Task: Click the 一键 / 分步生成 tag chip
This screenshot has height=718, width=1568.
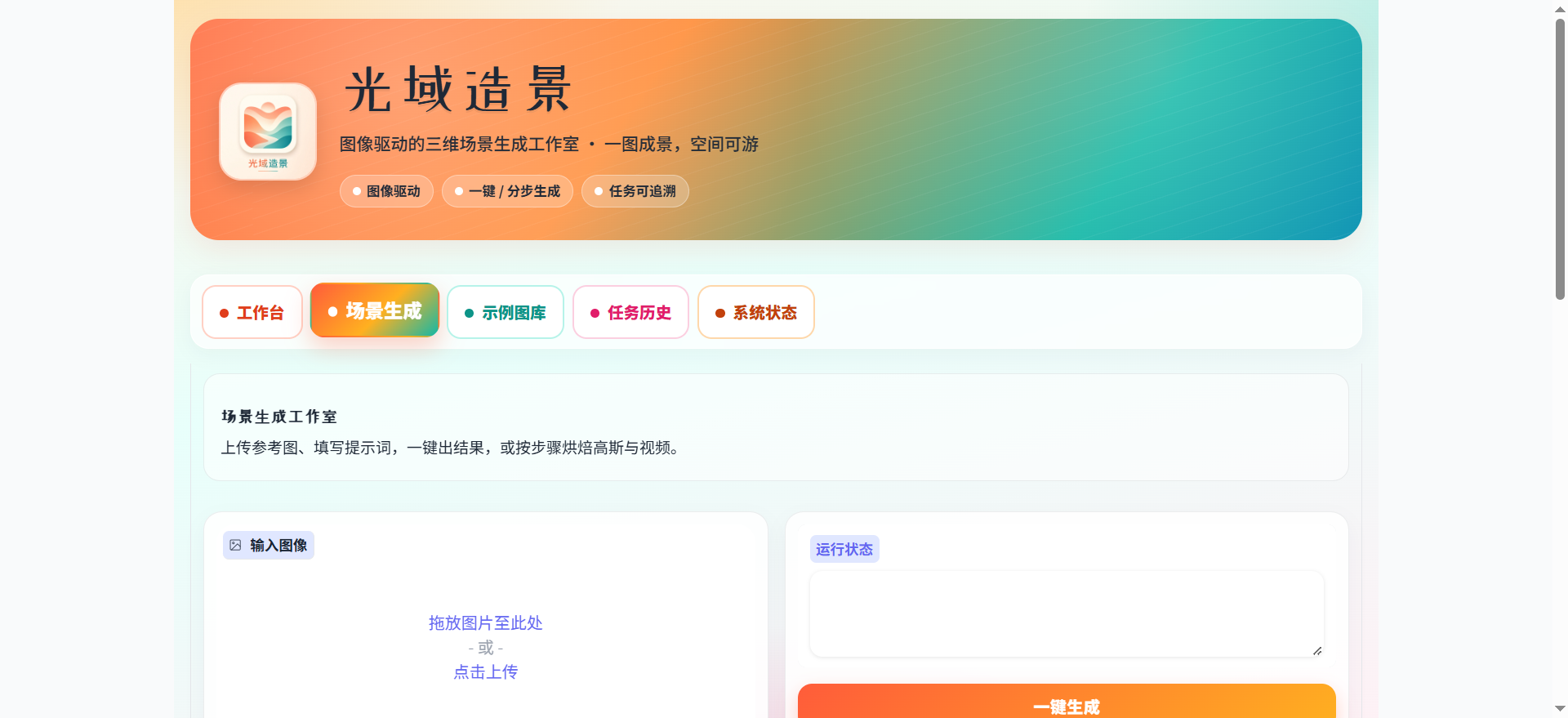Action: click(x=507, y=191)
